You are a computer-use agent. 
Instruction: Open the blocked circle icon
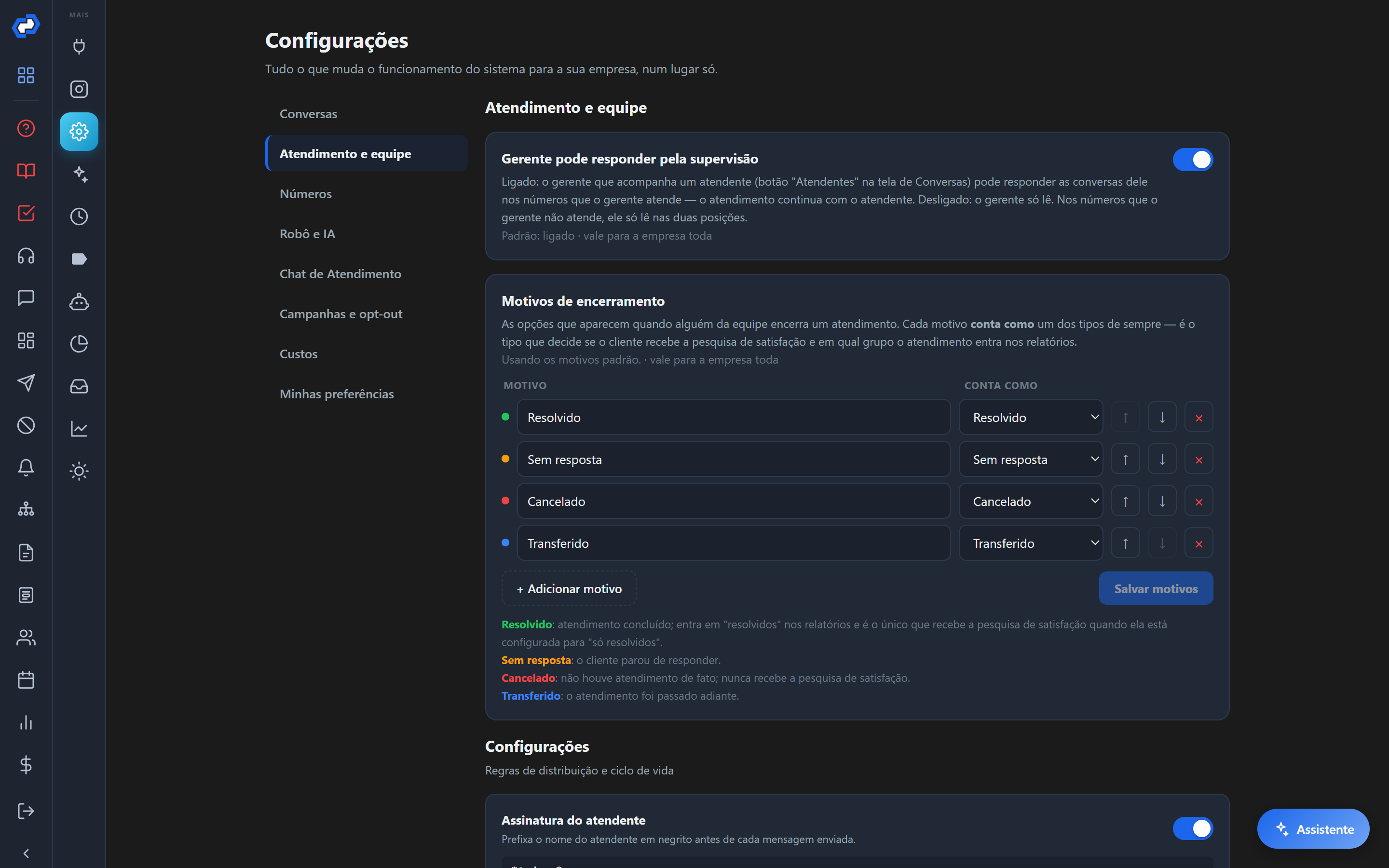[x=26, y=425]
